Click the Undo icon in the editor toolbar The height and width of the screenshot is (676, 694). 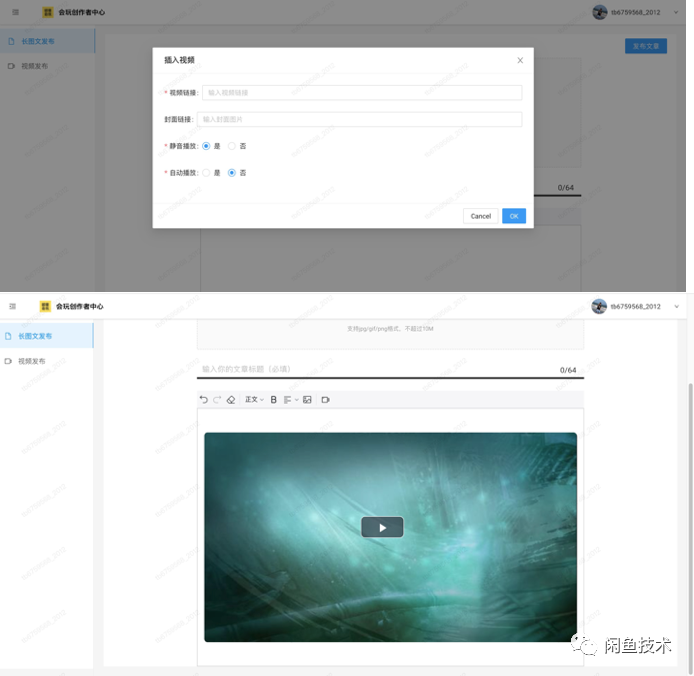pyautogui.click(x=204, y=400)
